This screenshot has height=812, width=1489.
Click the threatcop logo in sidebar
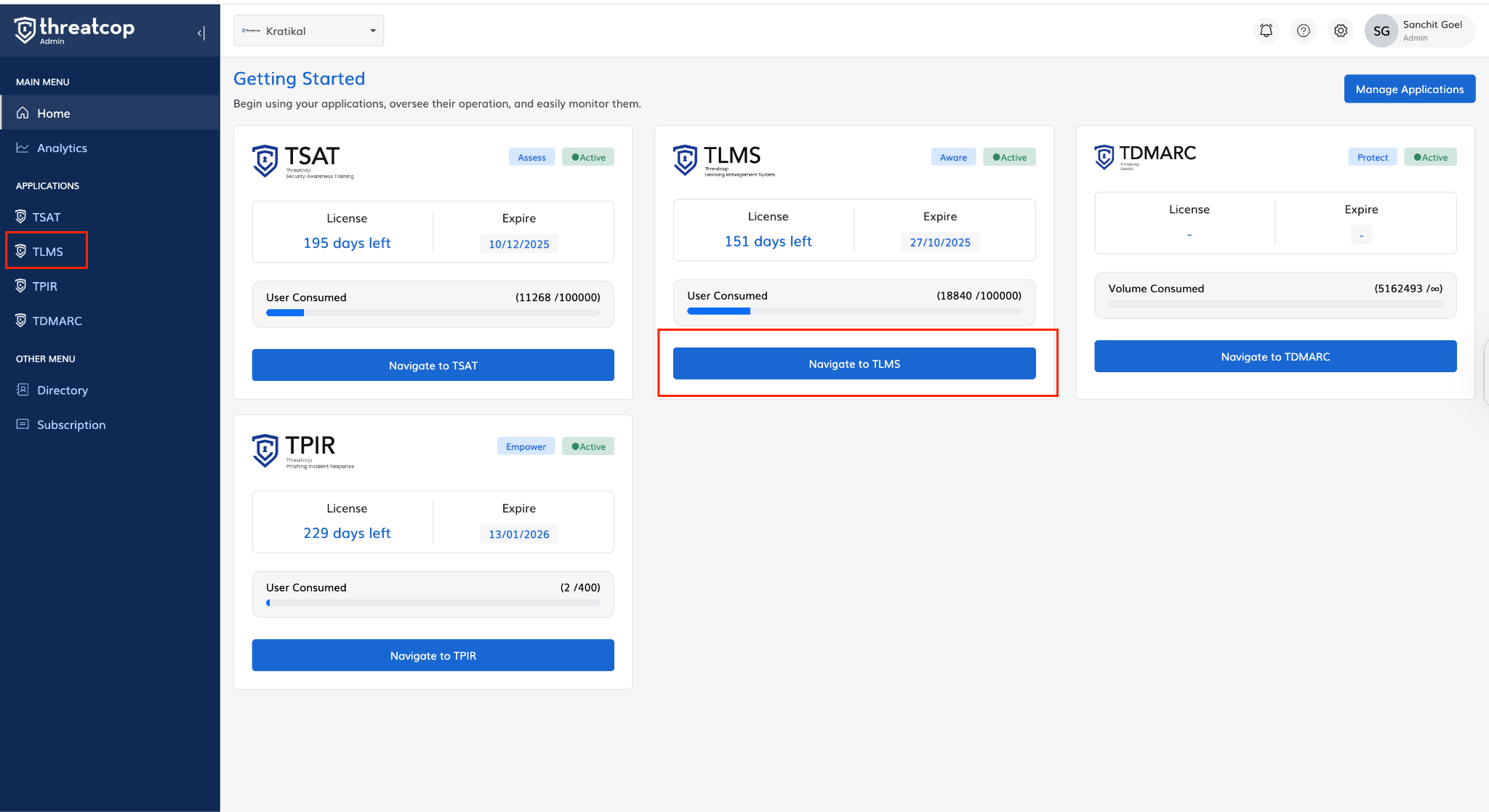coord(74,31)
